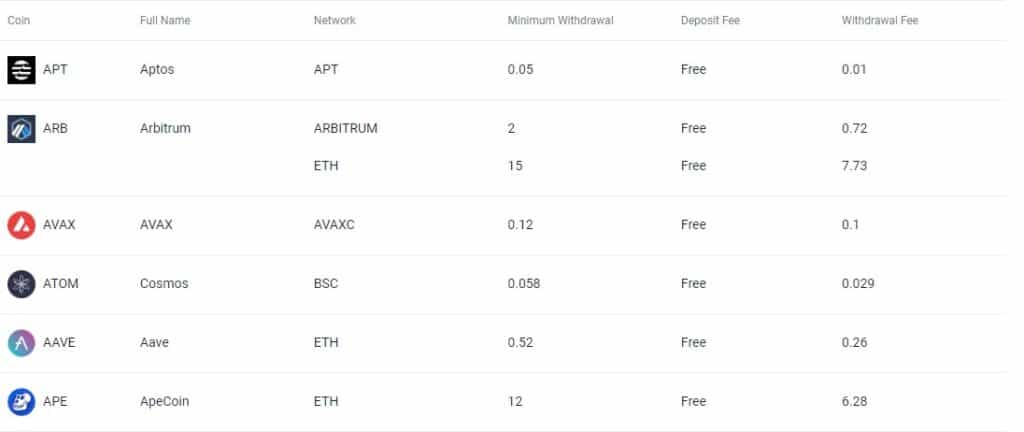Select the AVAXC network entry
The width and height of the screenshot is (1024, 432).
334,225
